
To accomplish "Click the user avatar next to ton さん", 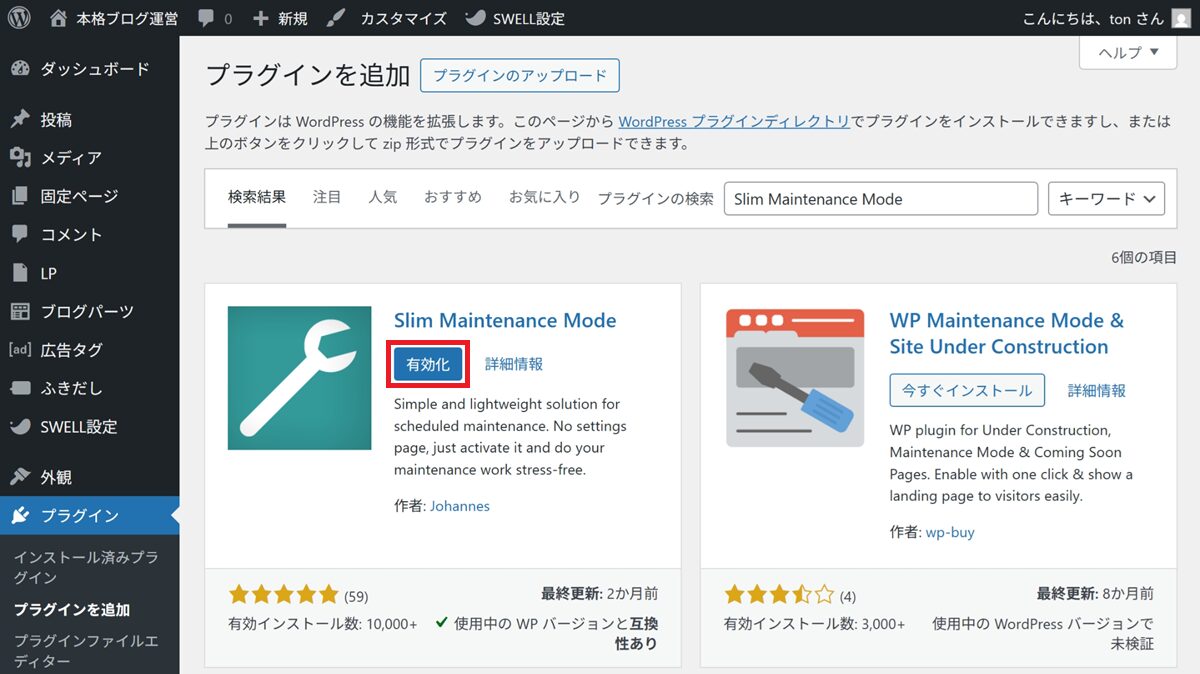I will pos(1180,18).
